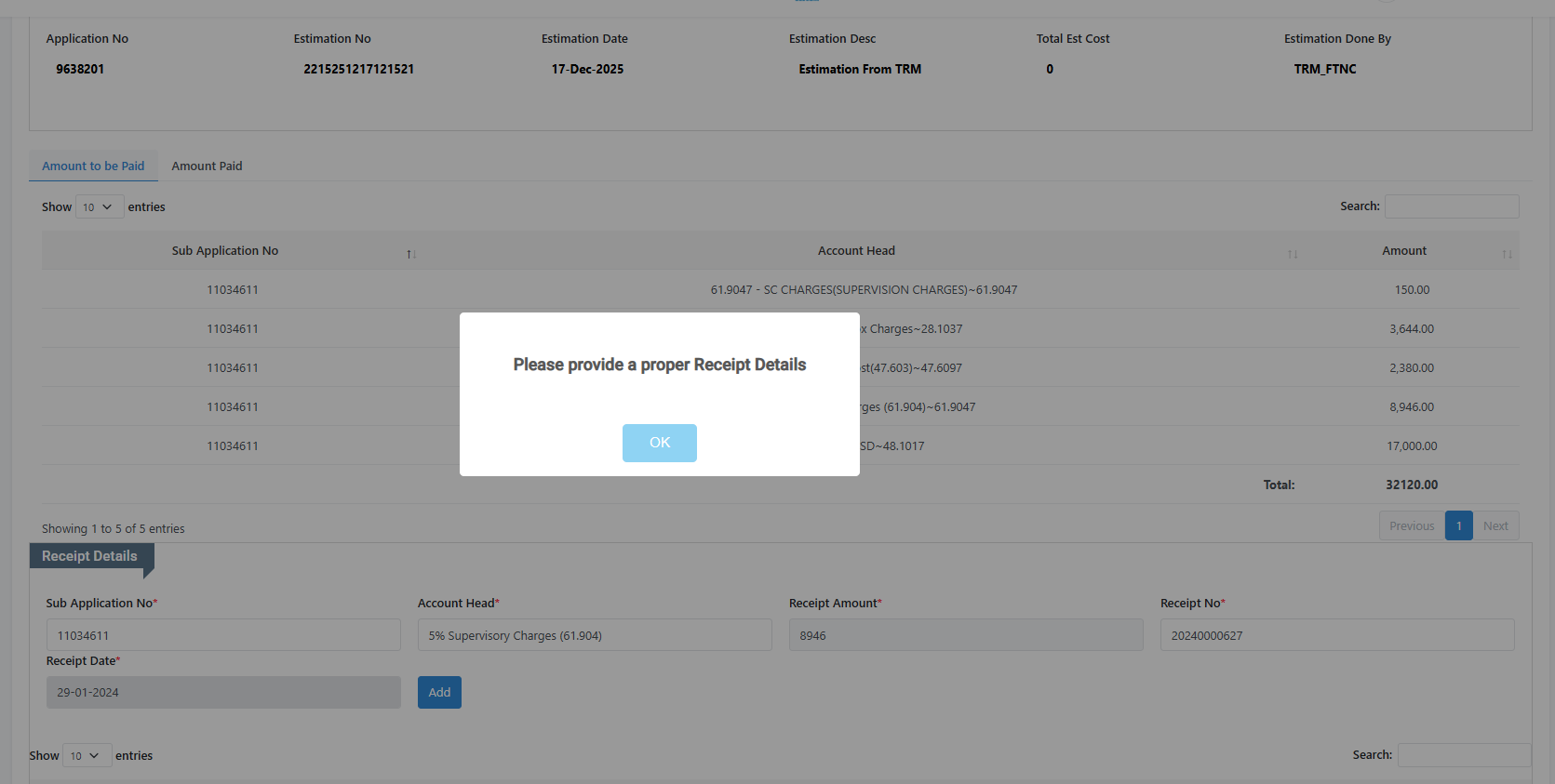Select page 1 in pagination
The width and height of the screenshot is (1555, 784).
coord(1458,526)
